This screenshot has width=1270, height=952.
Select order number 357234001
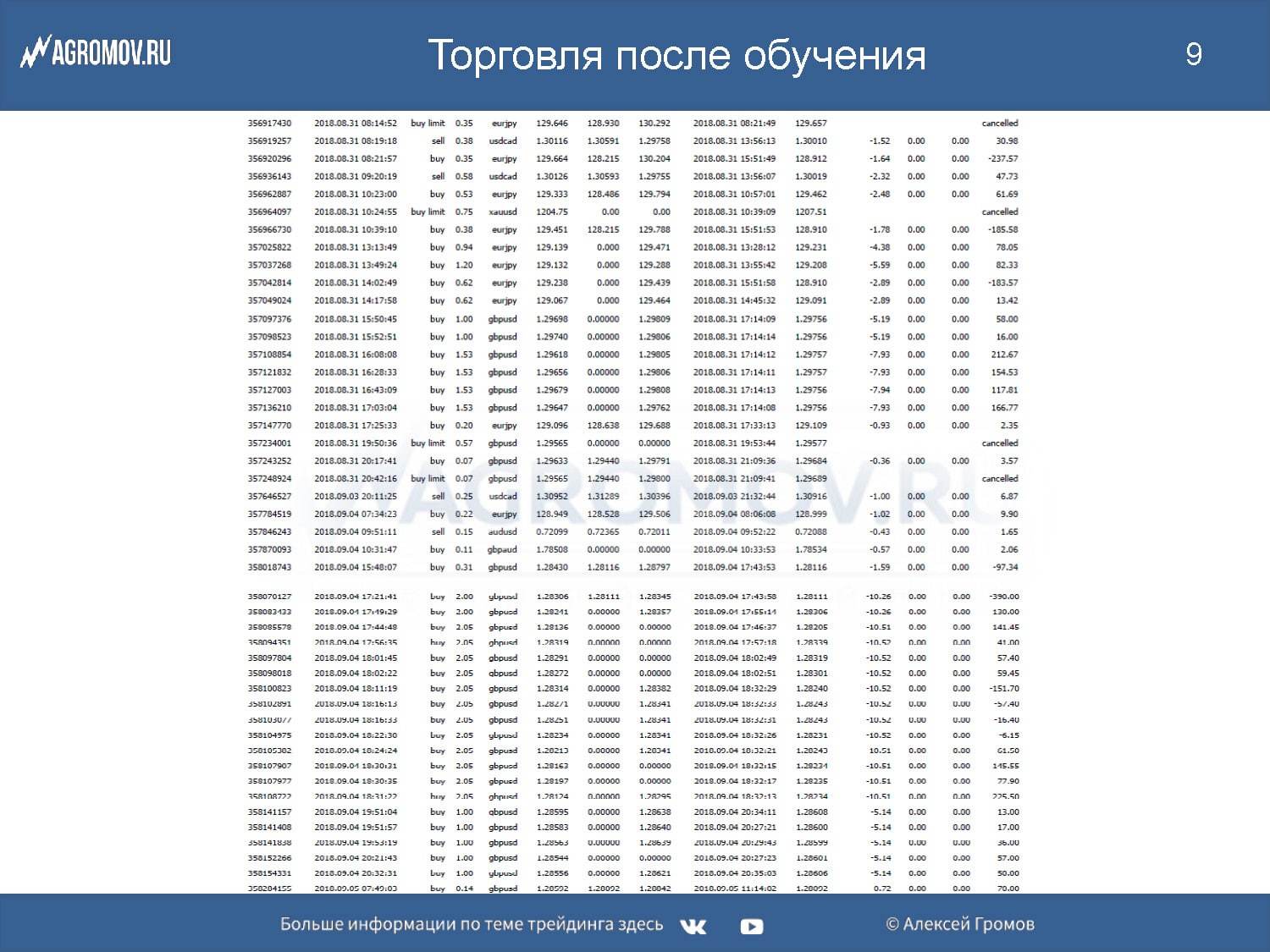(269, 443)
